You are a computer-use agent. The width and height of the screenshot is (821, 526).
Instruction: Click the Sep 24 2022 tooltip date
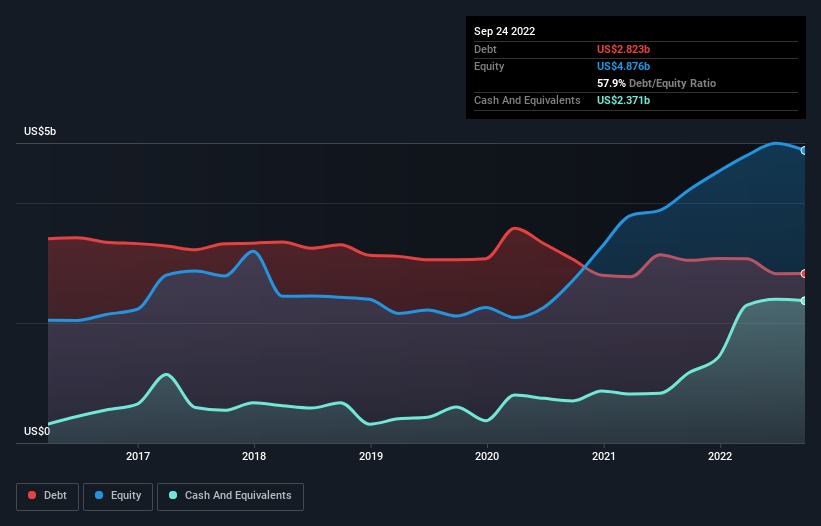(505, 31)
